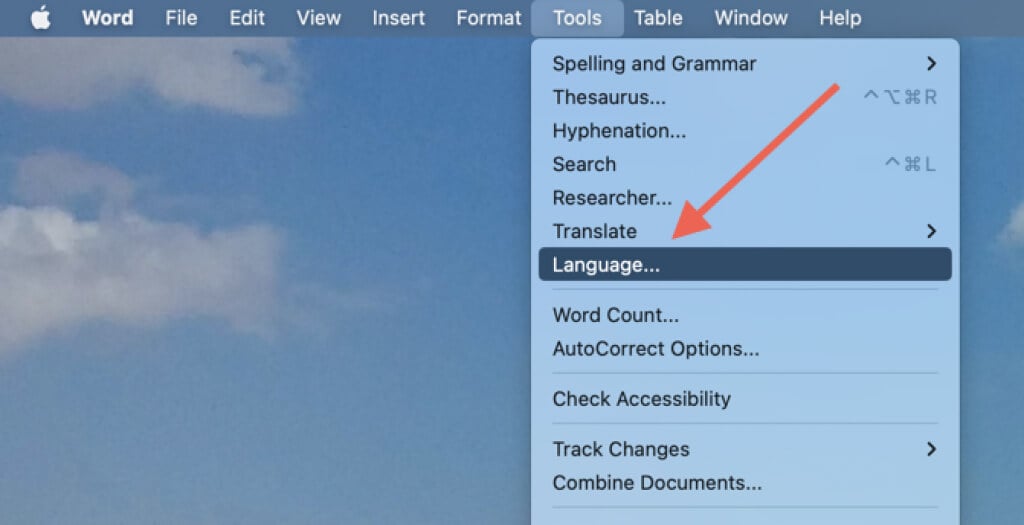Choose Search in the Tools menu

745,164
